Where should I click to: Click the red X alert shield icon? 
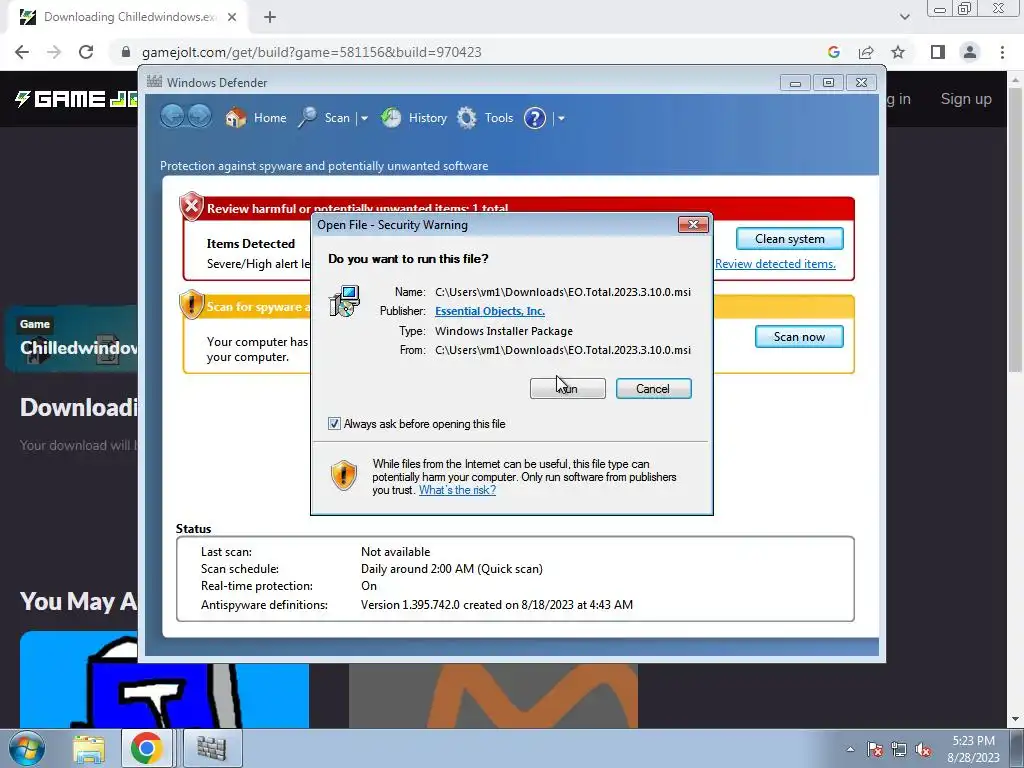[x=191, y=207]
